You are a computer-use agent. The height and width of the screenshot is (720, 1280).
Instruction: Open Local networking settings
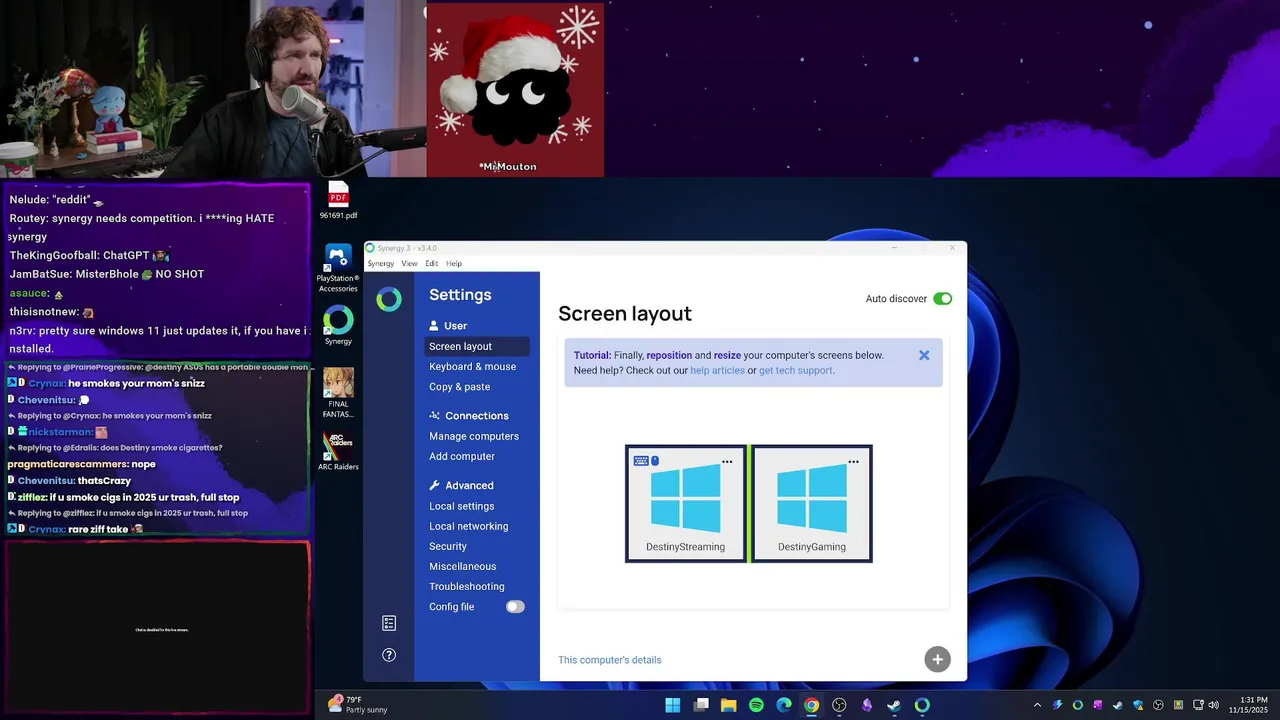coord(468,526)
